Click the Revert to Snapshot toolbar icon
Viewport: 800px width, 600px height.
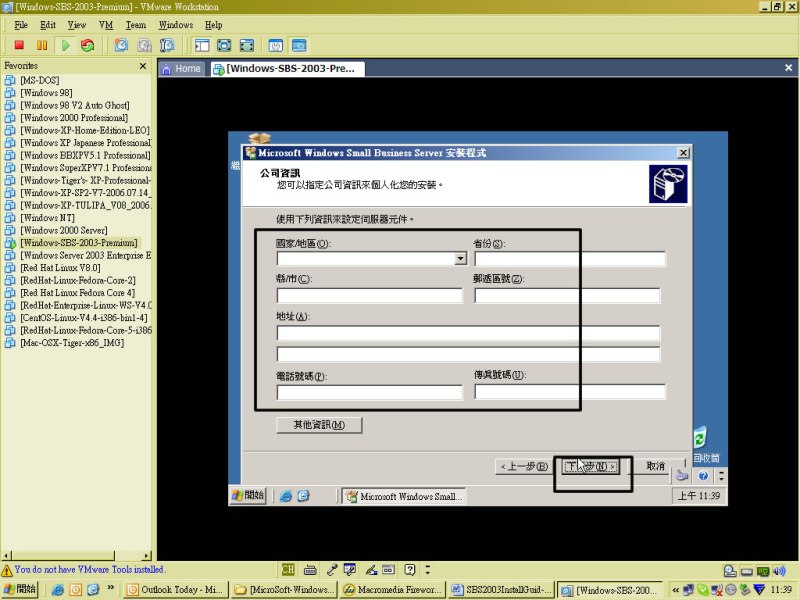[144, 45]
